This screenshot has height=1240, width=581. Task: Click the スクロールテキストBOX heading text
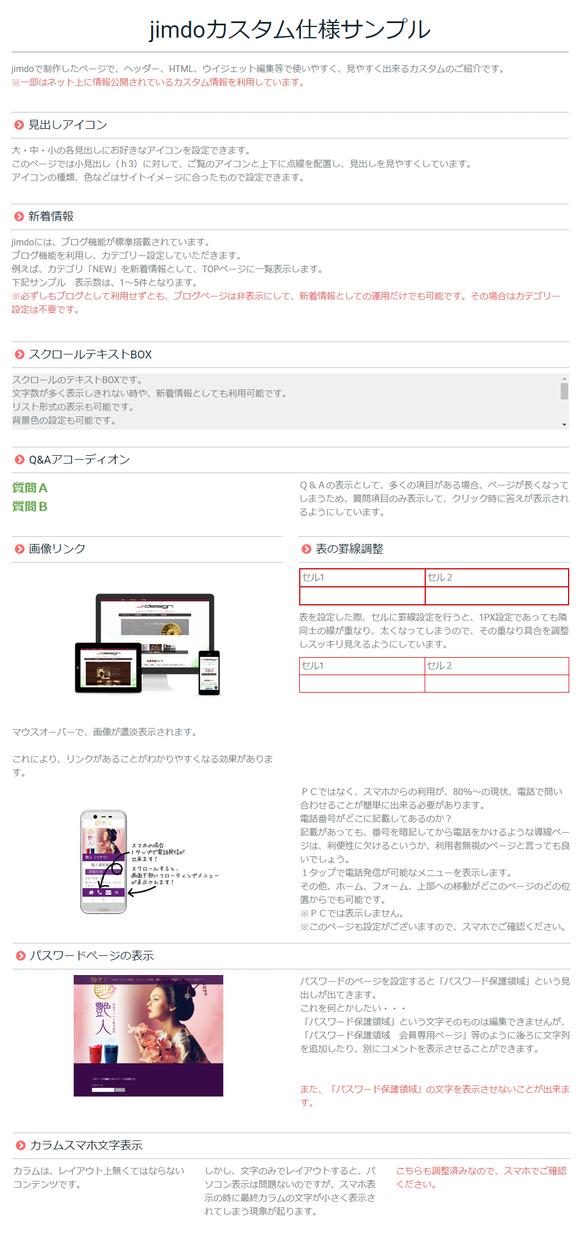coord(90,354)
